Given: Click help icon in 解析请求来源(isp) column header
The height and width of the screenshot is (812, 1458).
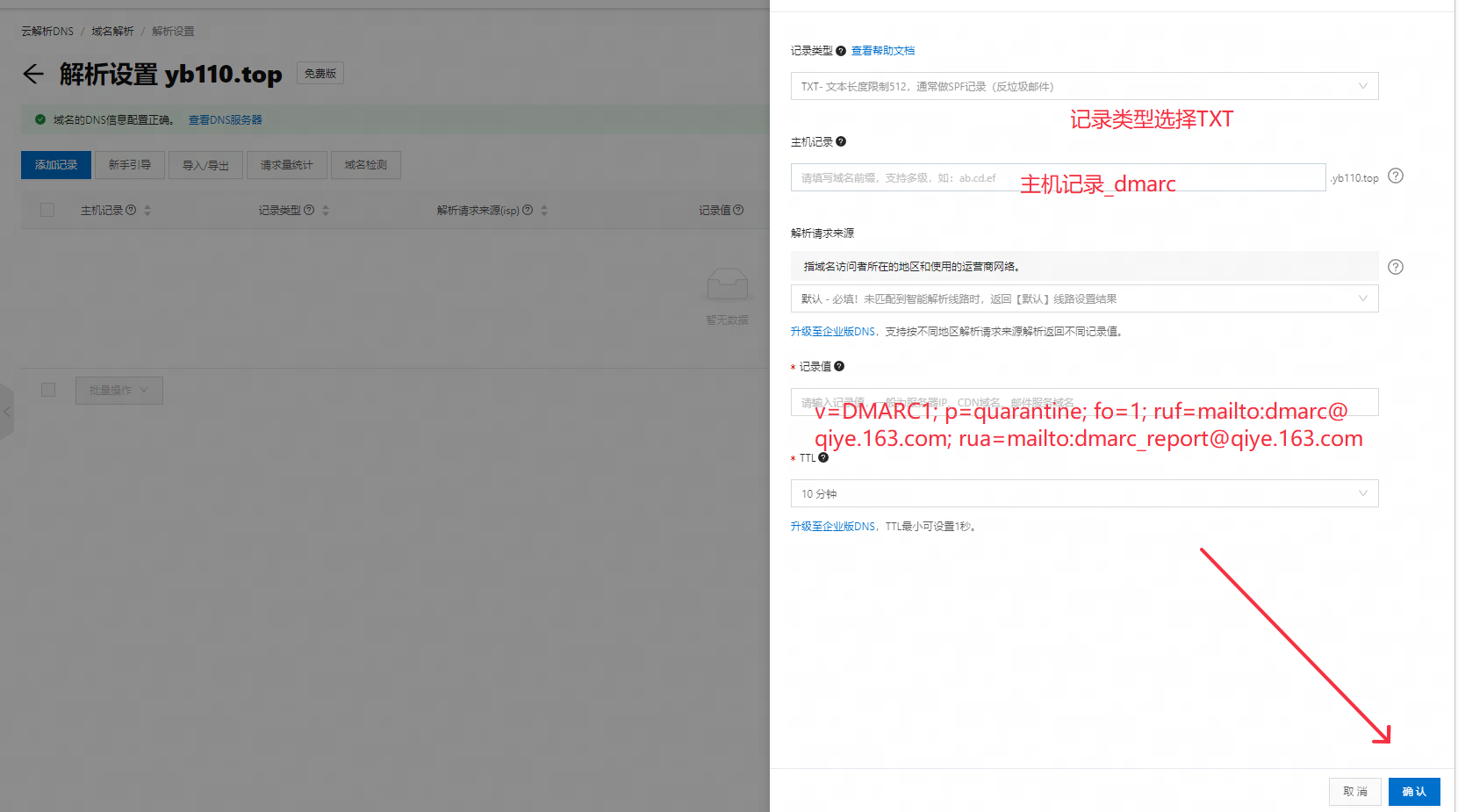Looking at the screenshot, I should tap(528, 210).
